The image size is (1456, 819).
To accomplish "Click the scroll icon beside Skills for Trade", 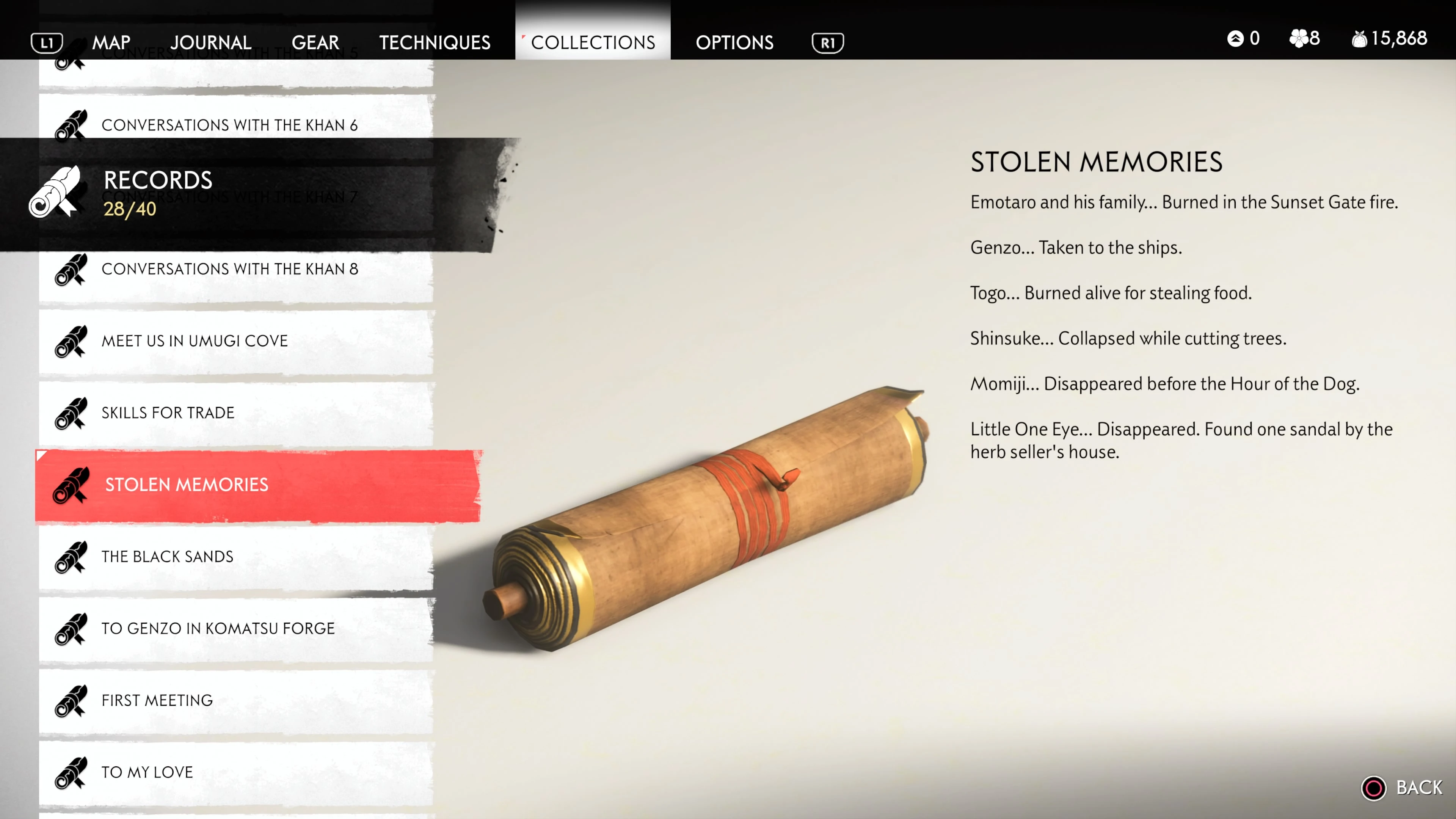I will (x=71, y=413).
